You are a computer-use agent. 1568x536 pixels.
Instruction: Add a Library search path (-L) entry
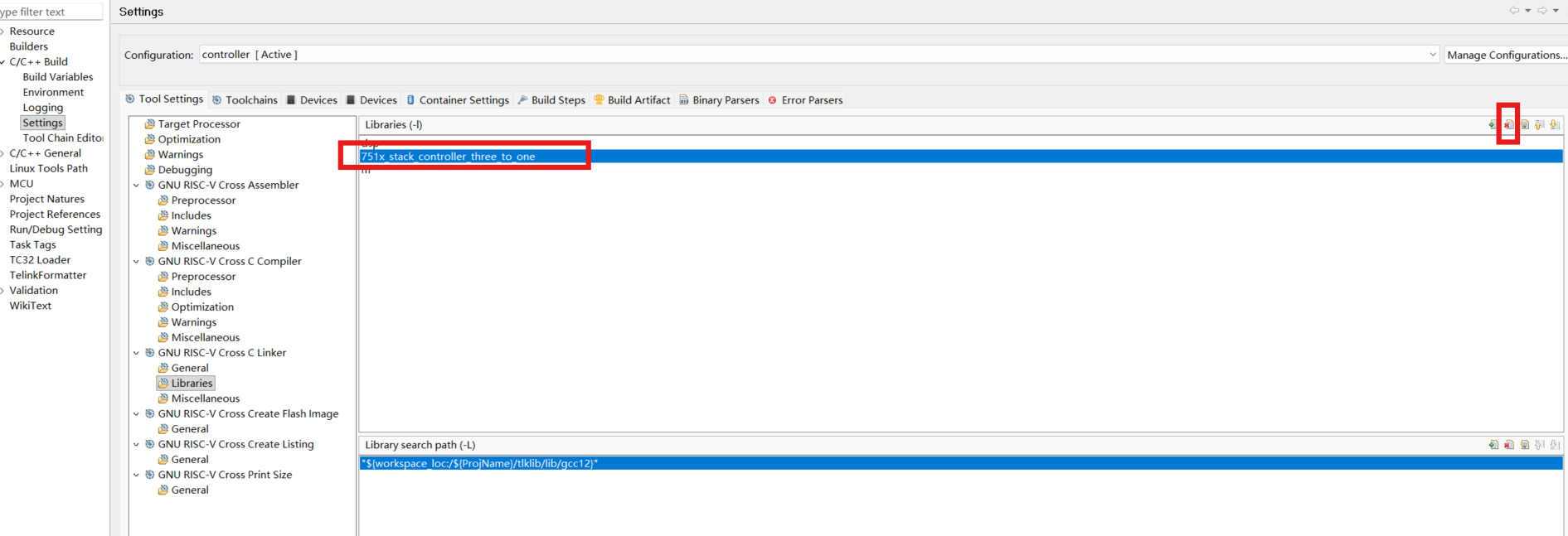pyautogui.click(x=1493, y=445)
